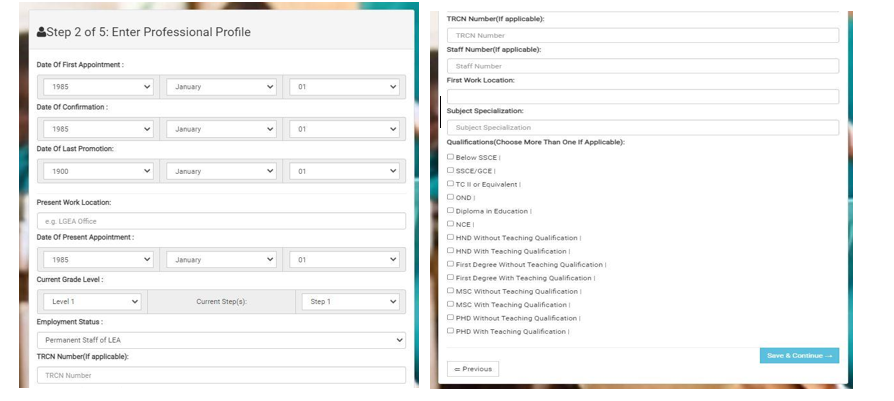
Task: Expand the Current Grade Level dropdown
Action: [91, 301]
